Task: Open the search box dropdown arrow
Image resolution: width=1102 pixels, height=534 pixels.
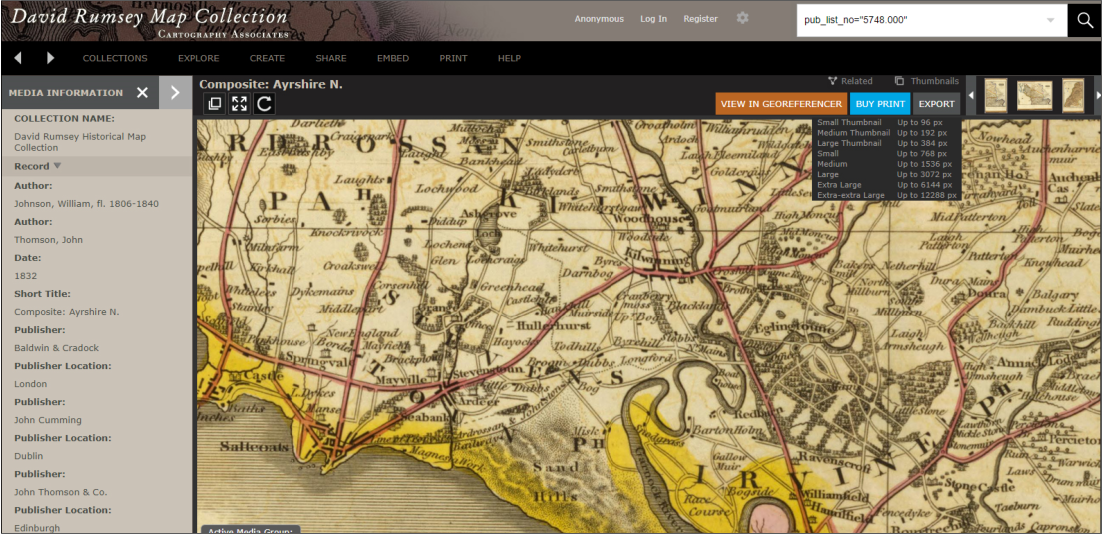Action: 1051,20
